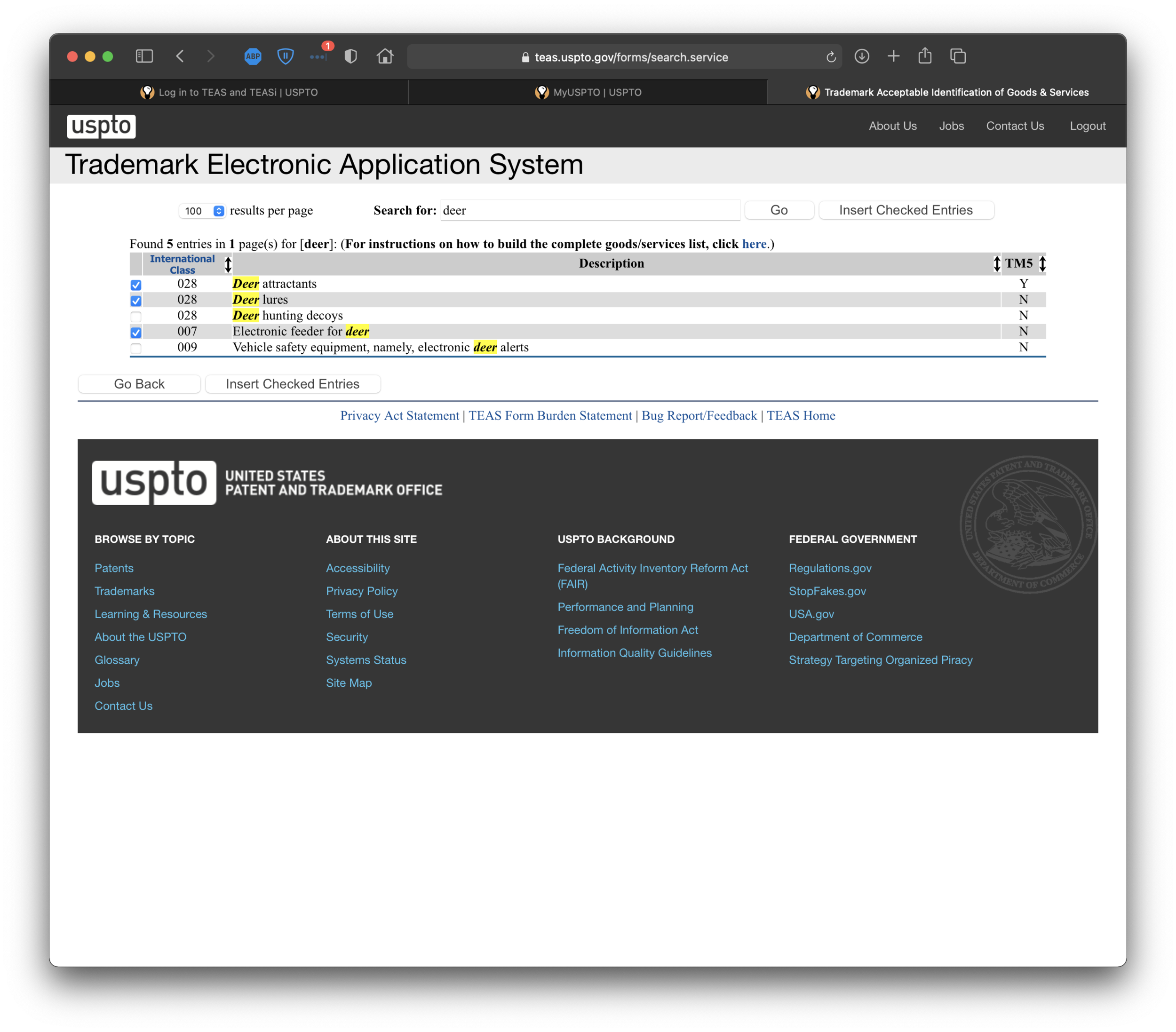
Task: Uncheck the Deer attractants checkbox
Action: coord(136,285)
